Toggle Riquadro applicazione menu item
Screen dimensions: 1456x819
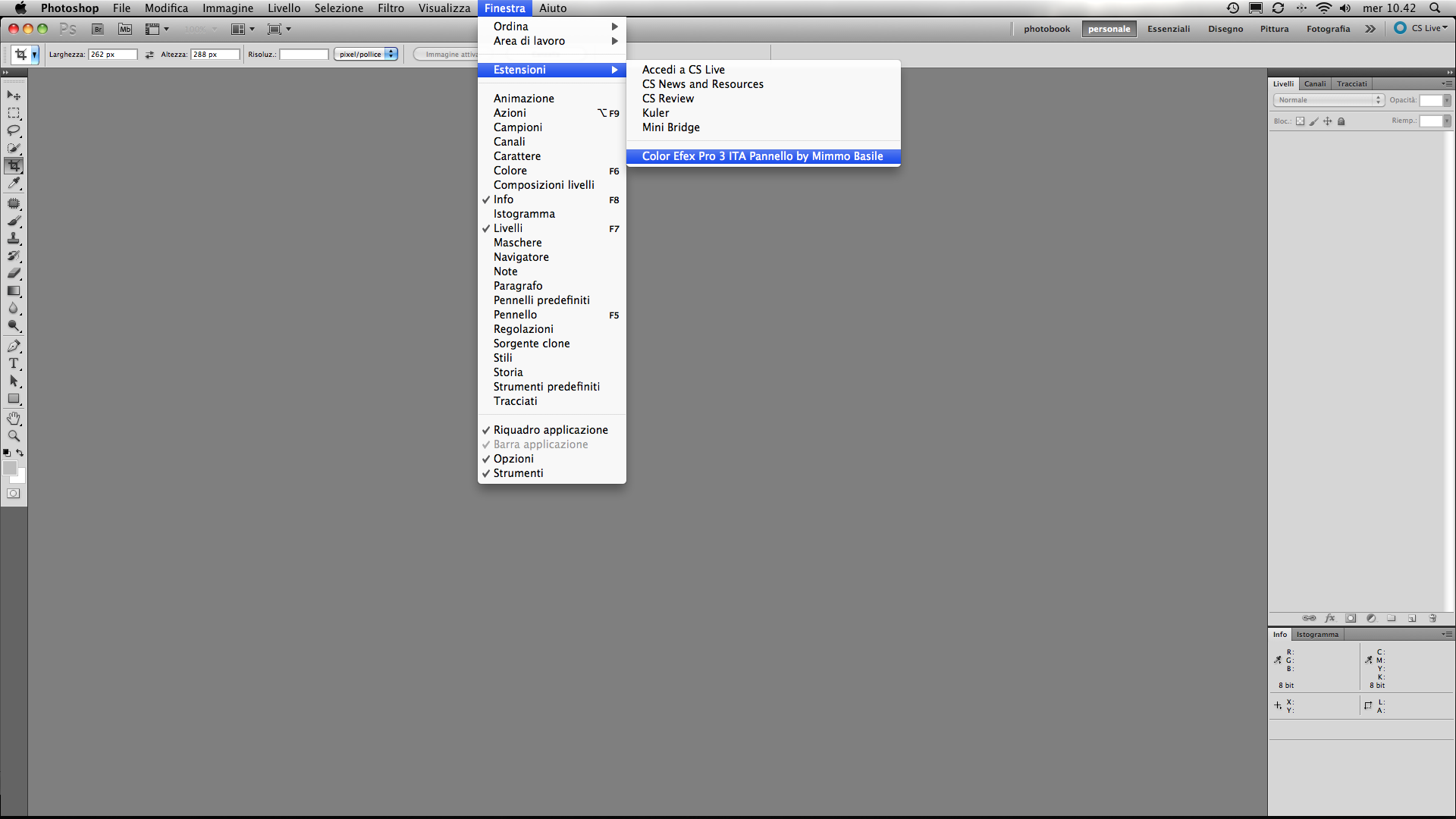pyautogui.click(x=552, y=430)
